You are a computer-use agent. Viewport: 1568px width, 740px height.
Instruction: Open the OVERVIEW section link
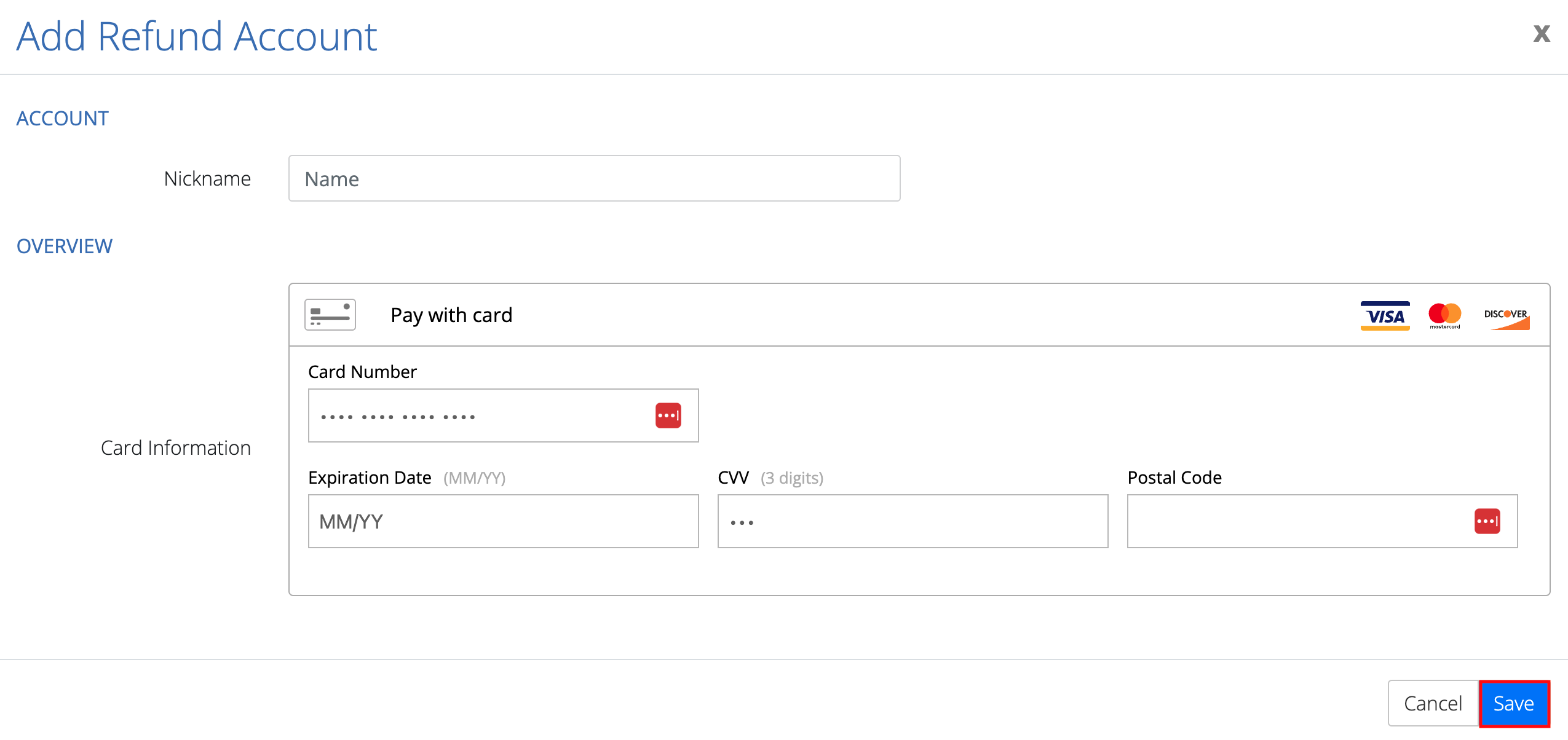click(x=64, y=246)
